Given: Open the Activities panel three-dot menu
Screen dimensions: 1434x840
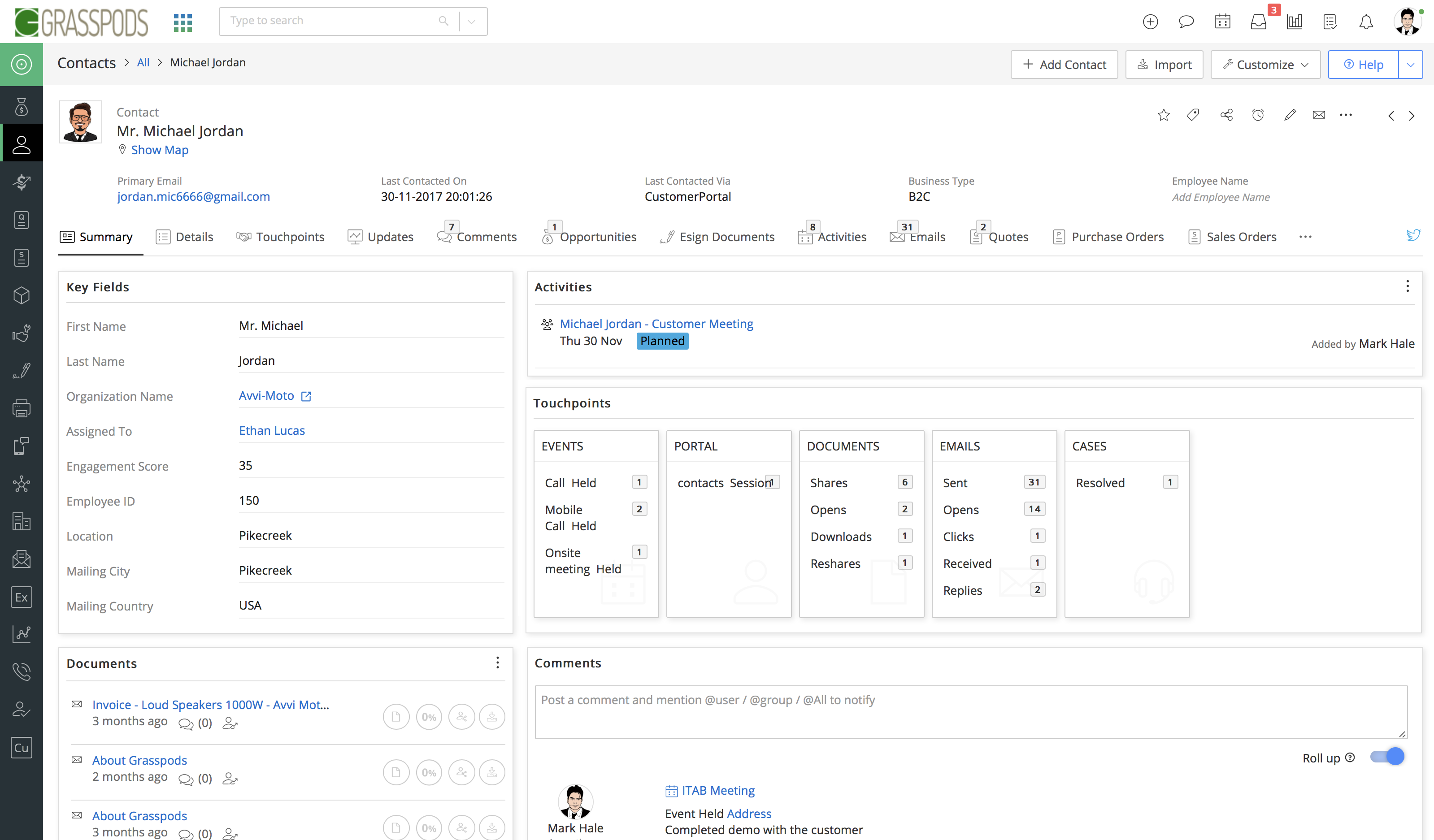Looking at the screenshot, I should (x=1407, y=286).
